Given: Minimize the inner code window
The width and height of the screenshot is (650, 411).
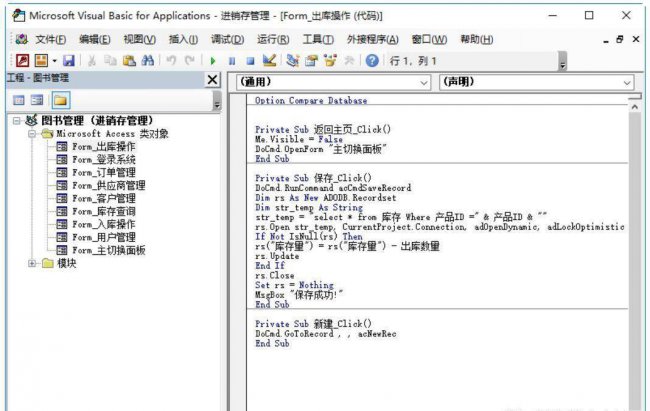Looking at the screenshot, I should (606, 41).
